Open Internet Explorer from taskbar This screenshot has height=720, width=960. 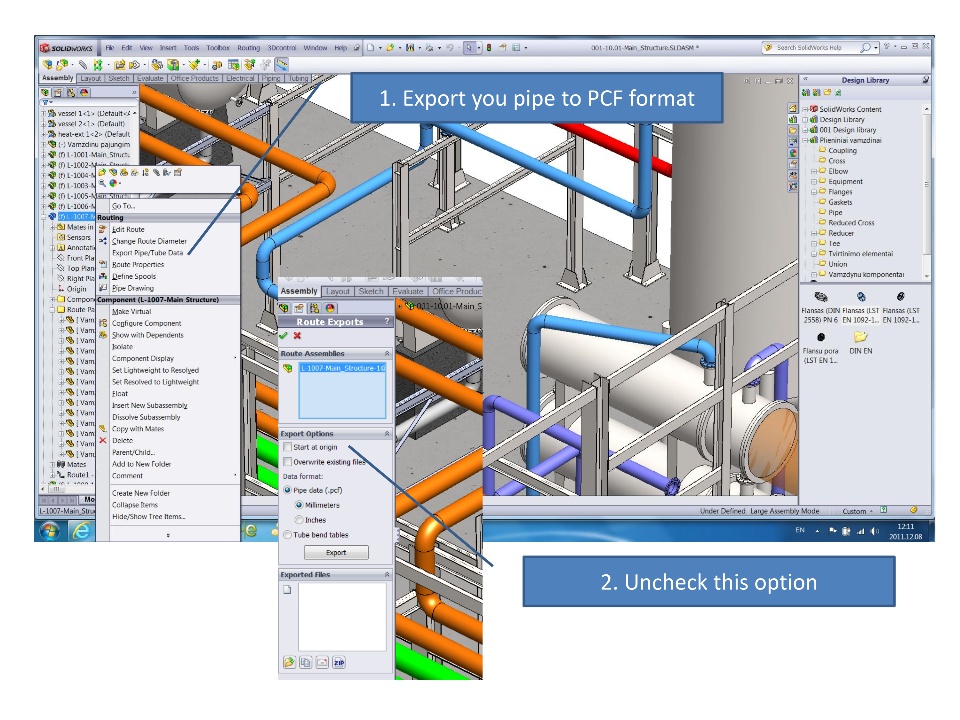[x=81, y=530]
